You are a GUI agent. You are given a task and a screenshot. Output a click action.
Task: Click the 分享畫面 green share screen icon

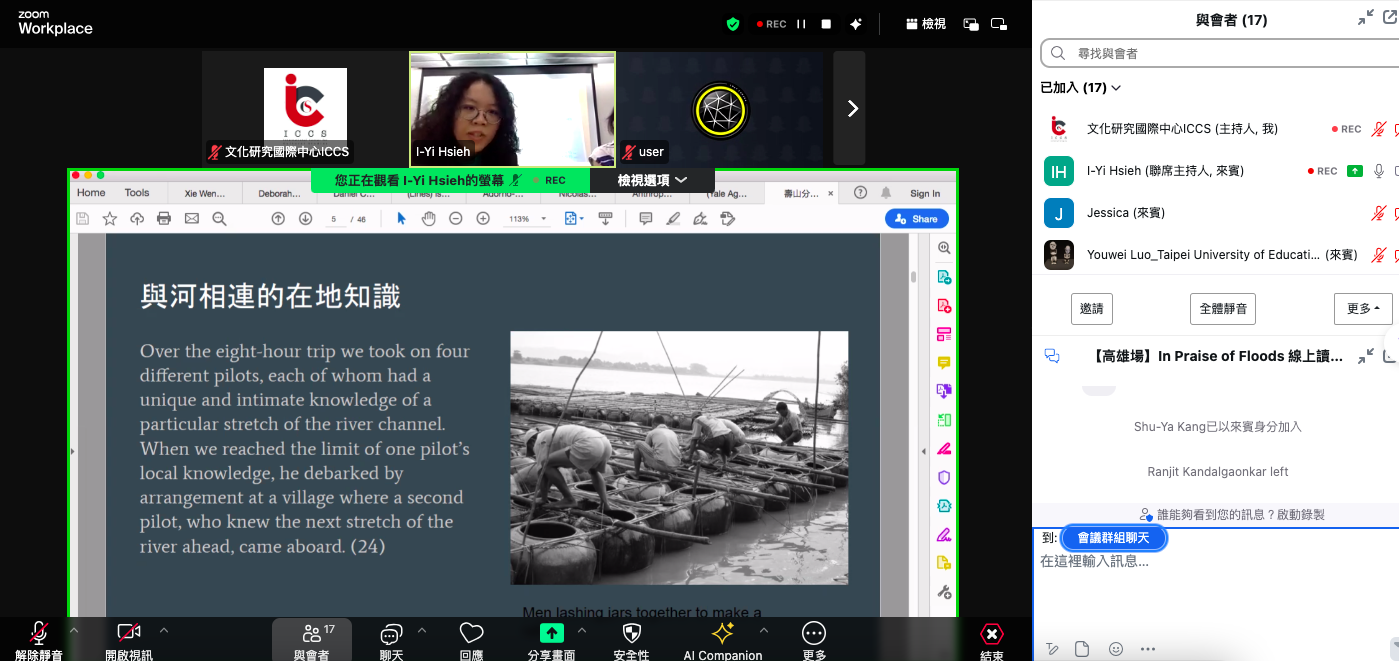(x=551, y=634)
